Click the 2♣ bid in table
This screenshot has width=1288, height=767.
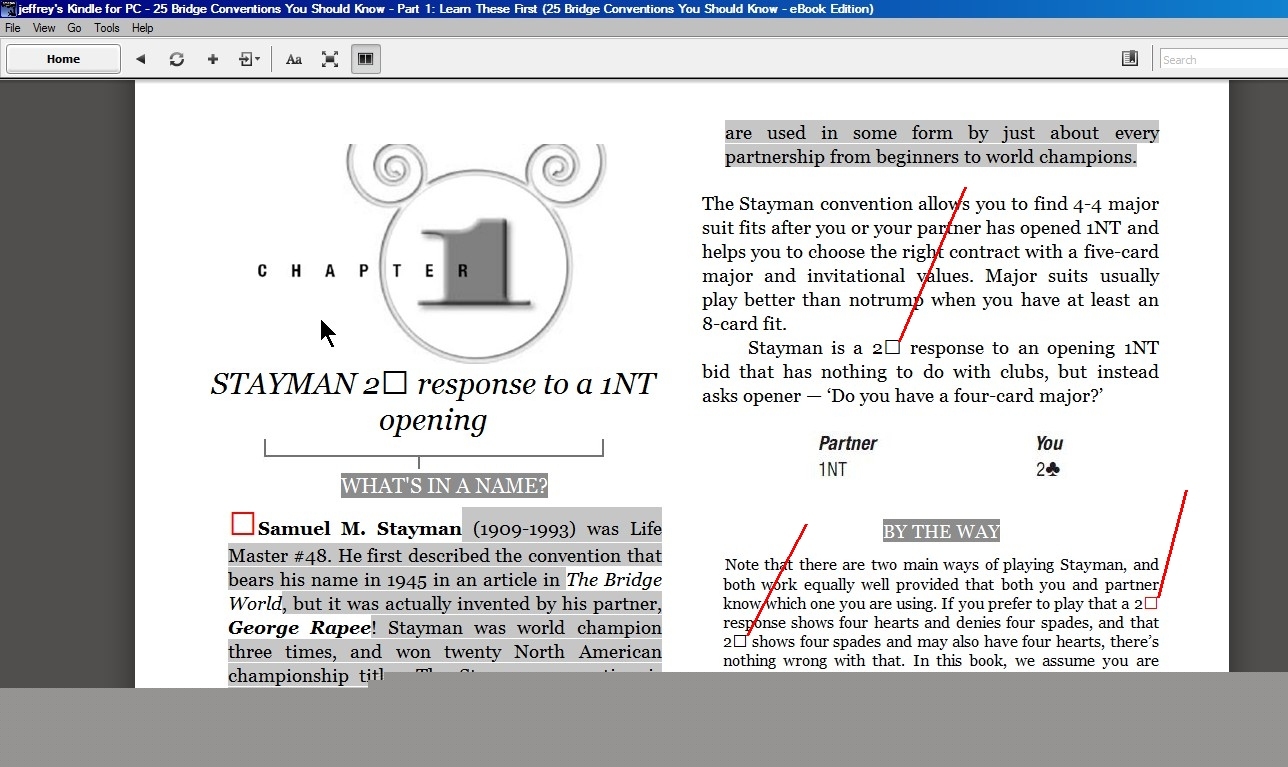[1048, 468]
